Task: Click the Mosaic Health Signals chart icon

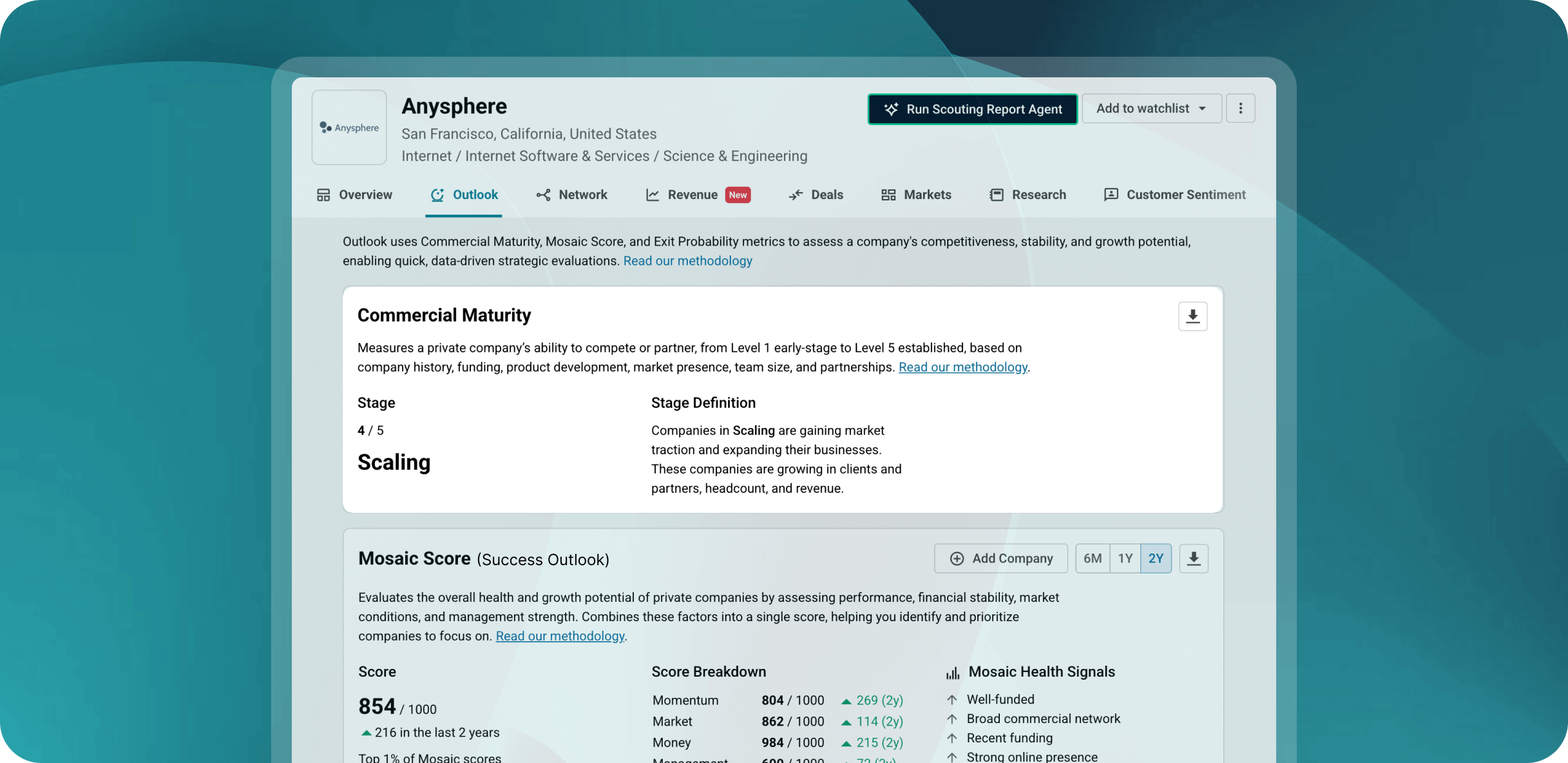Action: pyautogui.click(x=952, y=673)
